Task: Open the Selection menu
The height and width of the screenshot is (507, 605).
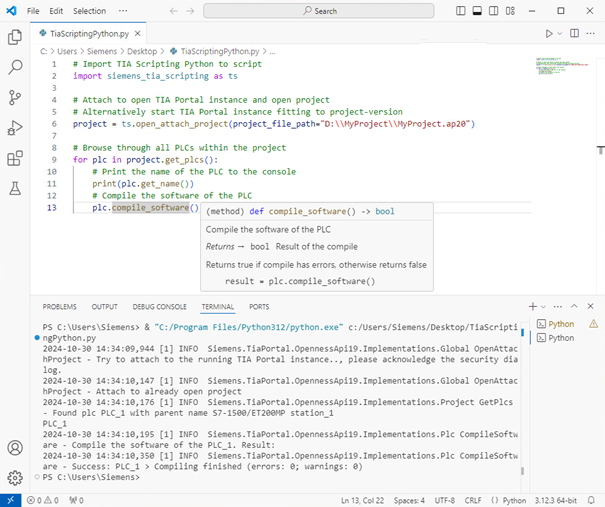Action: [x=90, y=11]
